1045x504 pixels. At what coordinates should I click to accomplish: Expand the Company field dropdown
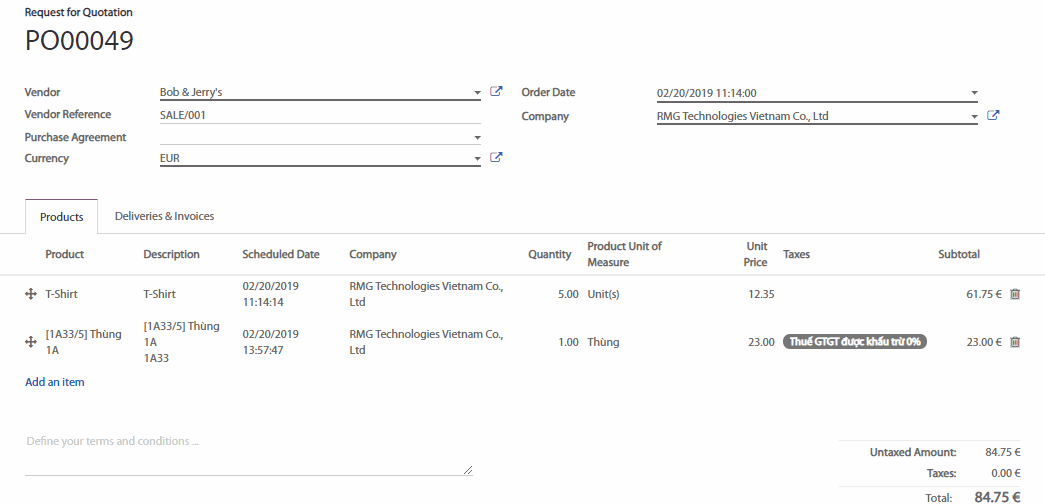point(974,117)
